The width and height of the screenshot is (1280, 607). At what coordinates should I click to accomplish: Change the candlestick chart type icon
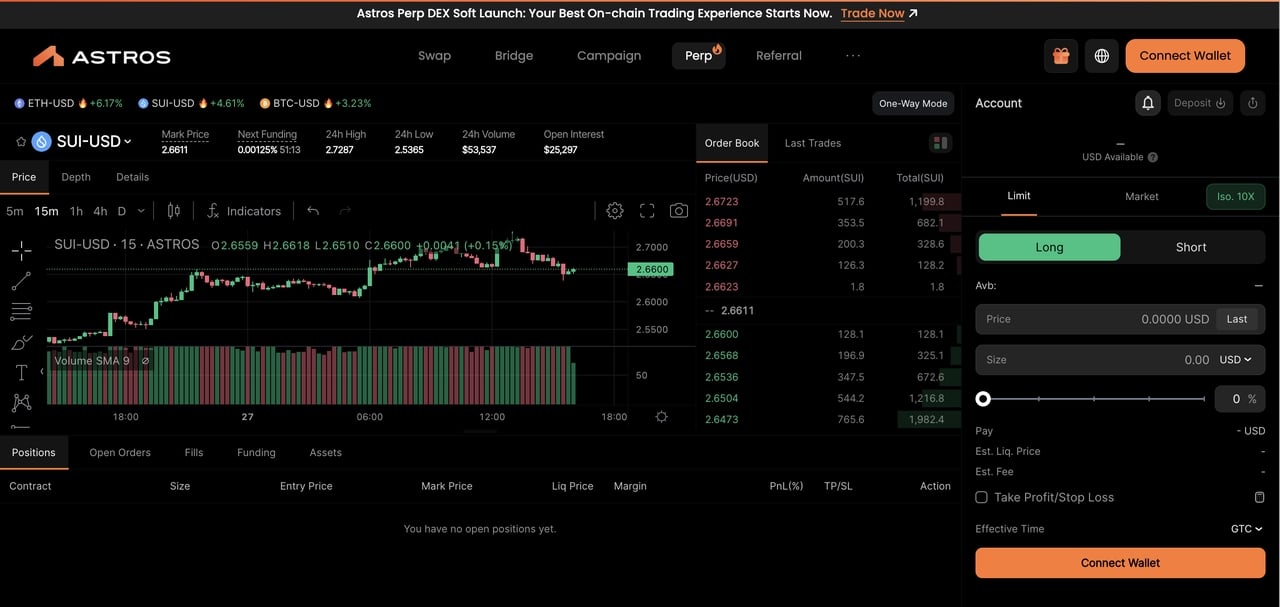pyautogui.click(x=174, y=211)
